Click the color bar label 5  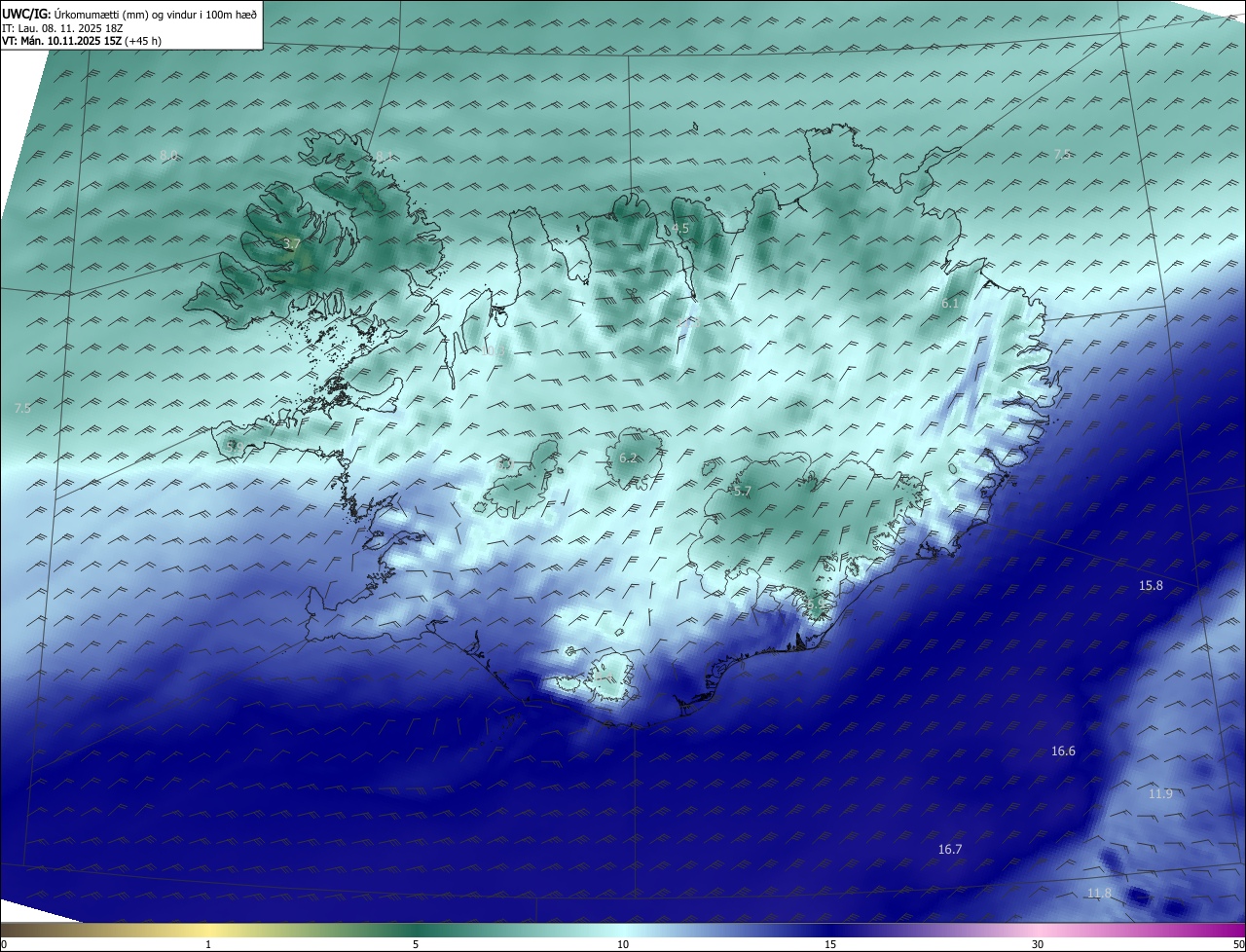[x=416, y=944]
